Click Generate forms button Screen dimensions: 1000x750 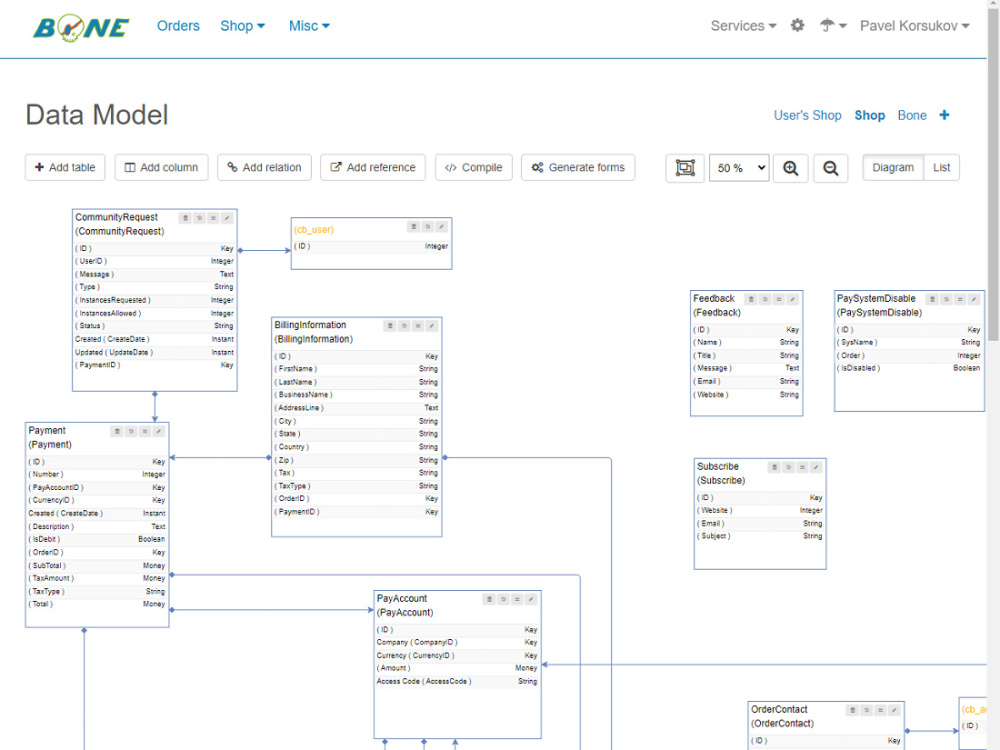pyautogui.click(x=578, y=168)
